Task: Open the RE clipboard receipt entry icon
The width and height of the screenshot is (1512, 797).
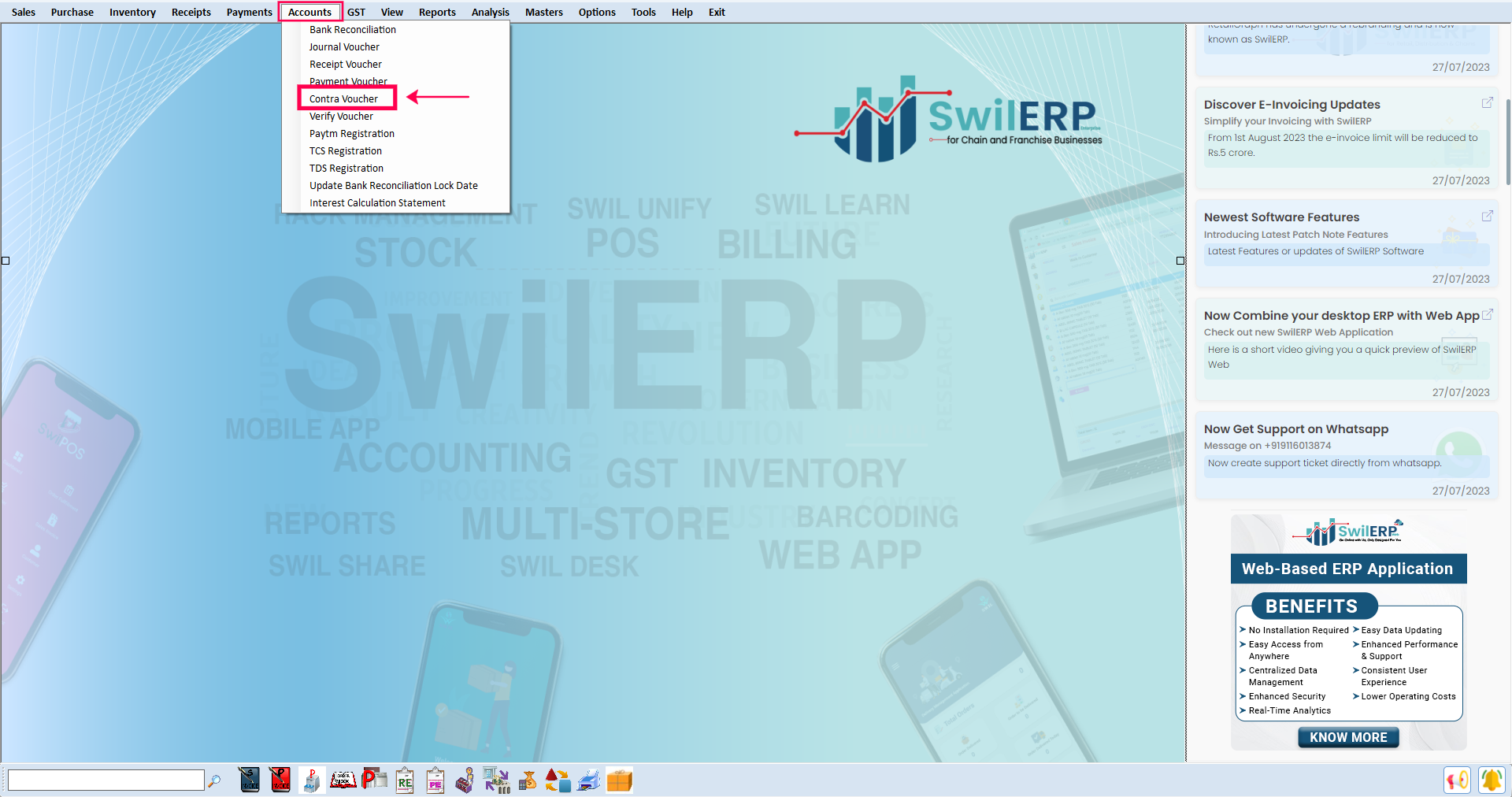Action: click(x=405, y=780)
